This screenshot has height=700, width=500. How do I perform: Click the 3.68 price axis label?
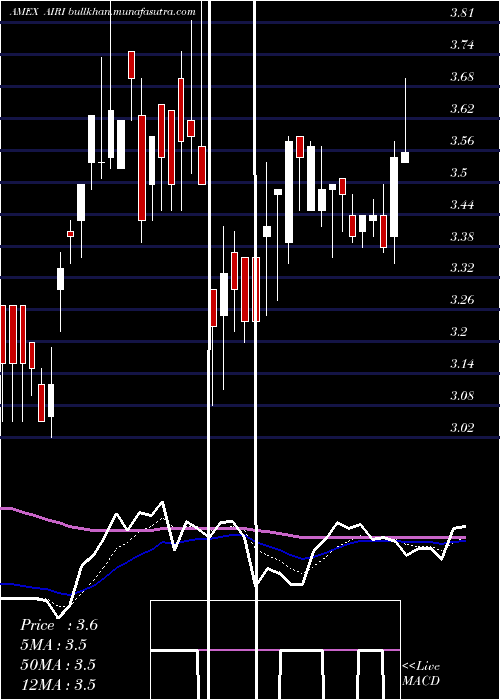pos(462,77)
